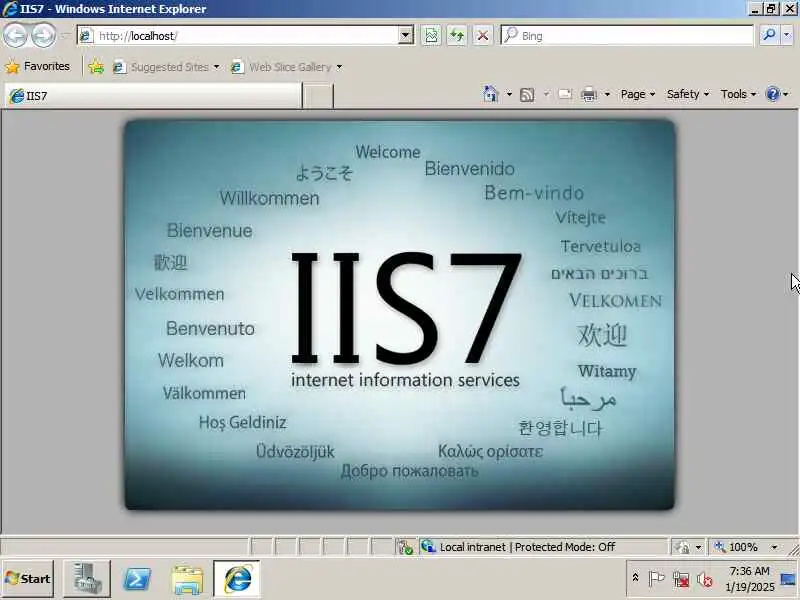Select the localhost address field
800x600 pixels.
point(245,35)
